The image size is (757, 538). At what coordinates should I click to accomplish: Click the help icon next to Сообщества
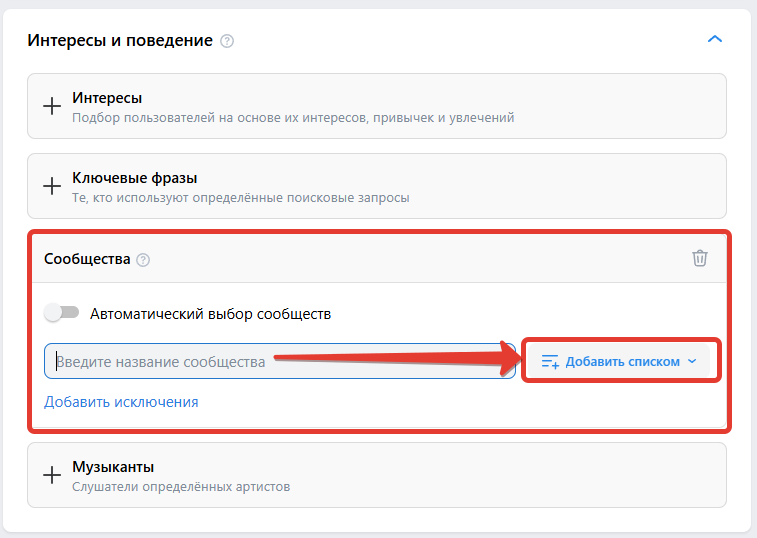(143, 260)
